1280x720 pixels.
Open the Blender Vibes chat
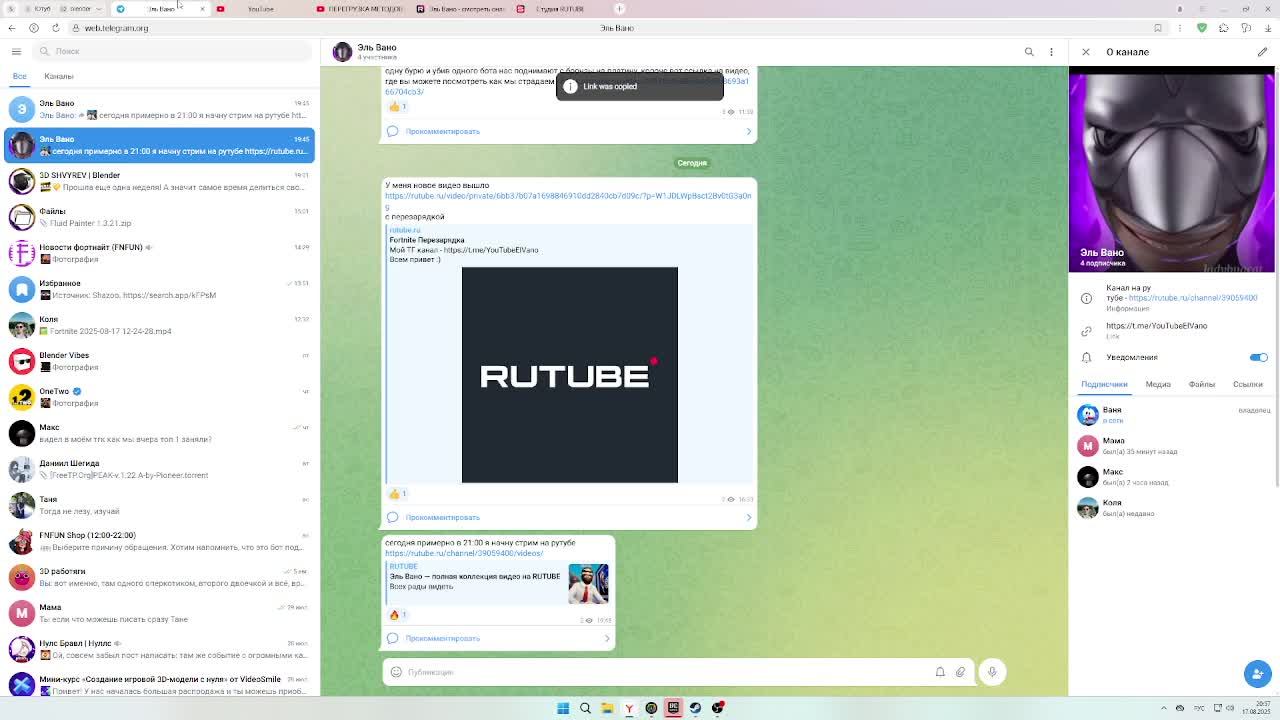pos(160,361)
